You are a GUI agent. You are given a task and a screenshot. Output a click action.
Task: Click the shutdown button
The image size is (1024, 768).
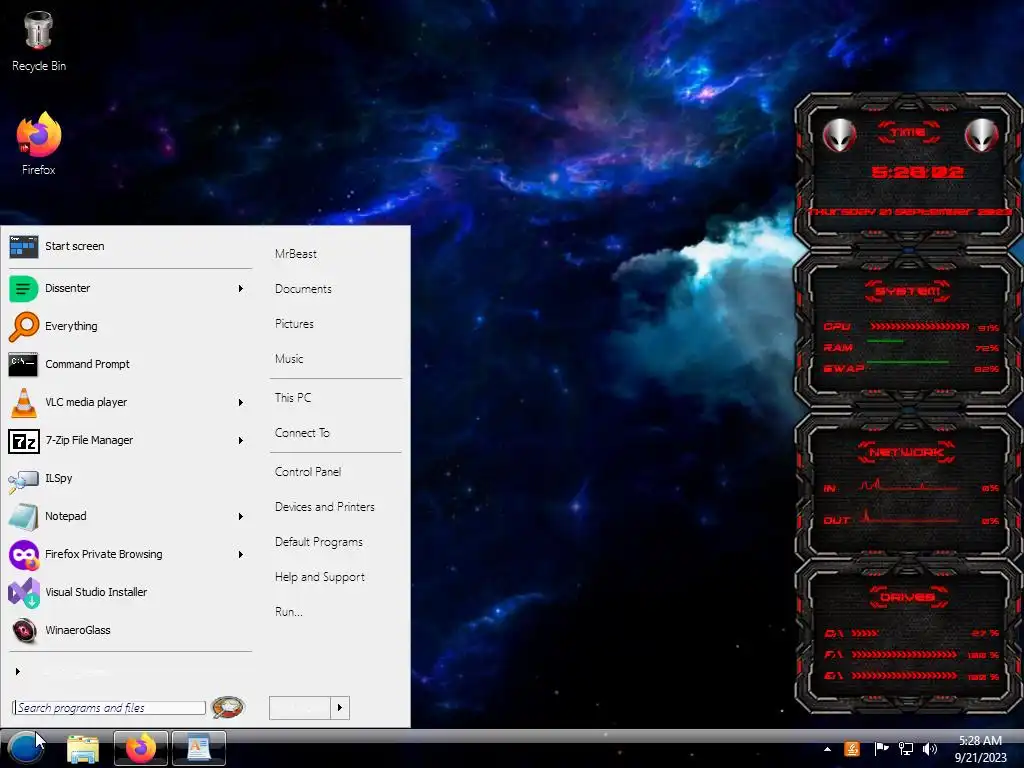pyautogui.click(x=300, y=708)
